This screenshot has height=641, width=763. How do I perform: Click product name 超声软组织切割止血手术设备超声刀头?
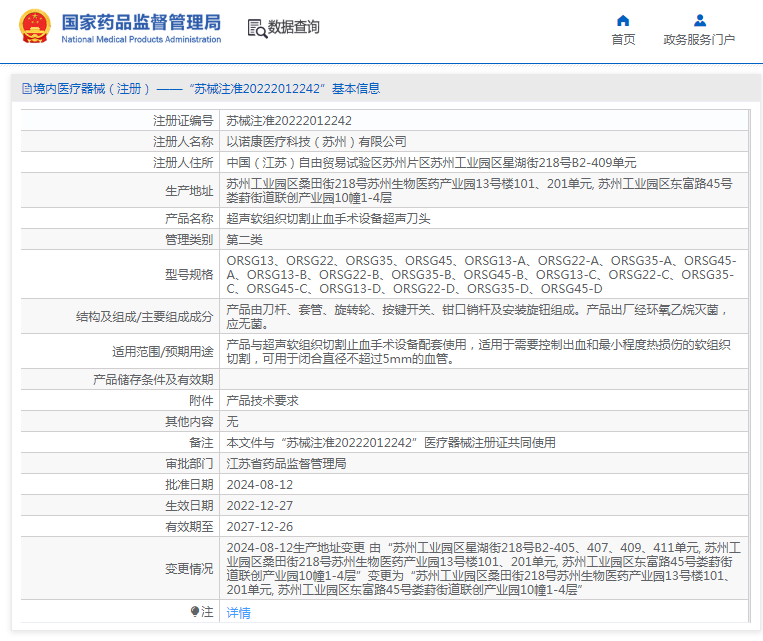(328, 219)
